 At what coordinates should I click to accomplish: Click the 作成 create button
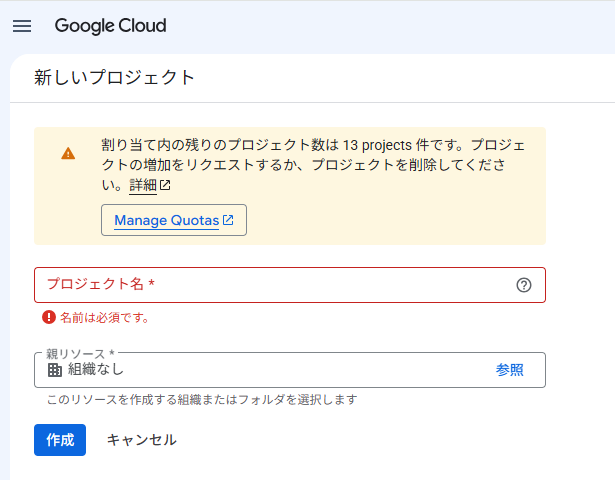tap(60, 440)
